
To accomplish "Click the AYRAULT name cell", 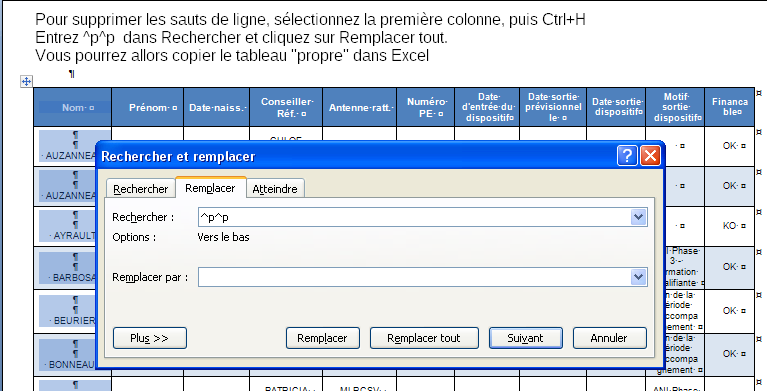I will [x=66, y=226].
